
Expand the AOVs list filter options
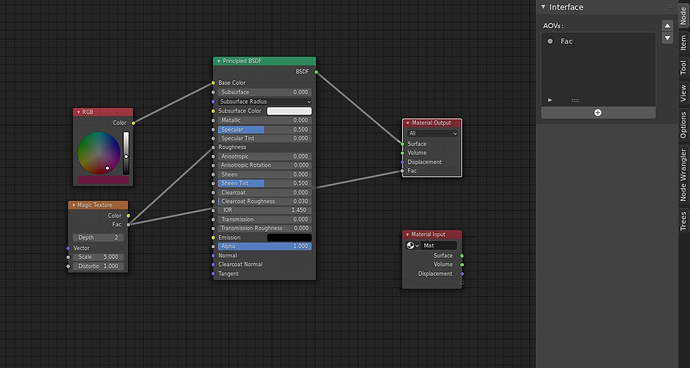(x=550, y=100)
